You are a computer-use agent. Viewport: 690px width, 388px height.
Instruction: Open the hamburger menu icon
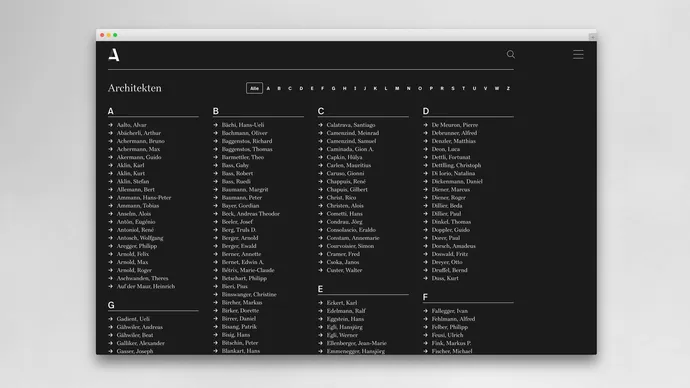[578, 55]
